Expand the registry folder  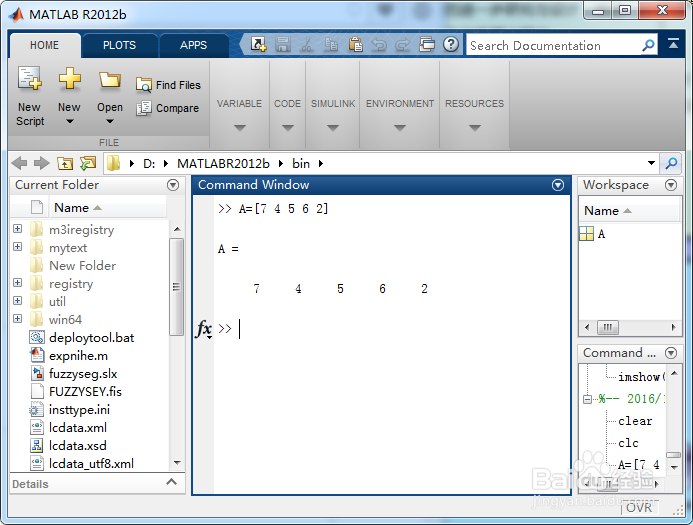(x=17, y=282)
